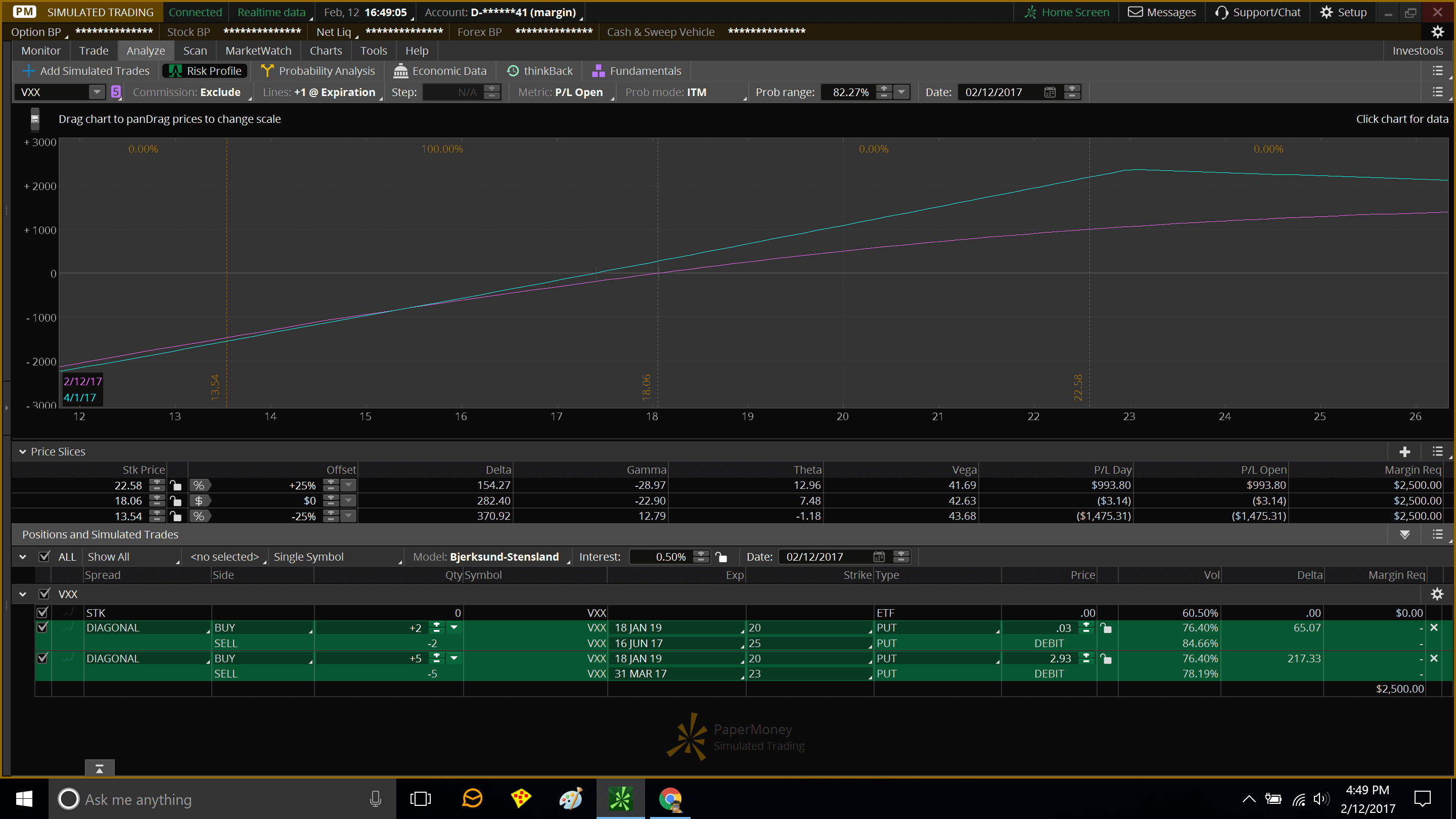This screenshot has width=1456, height=819.
Task: Toggle lock on 13.54 price slice
Action: coord(176,516)
